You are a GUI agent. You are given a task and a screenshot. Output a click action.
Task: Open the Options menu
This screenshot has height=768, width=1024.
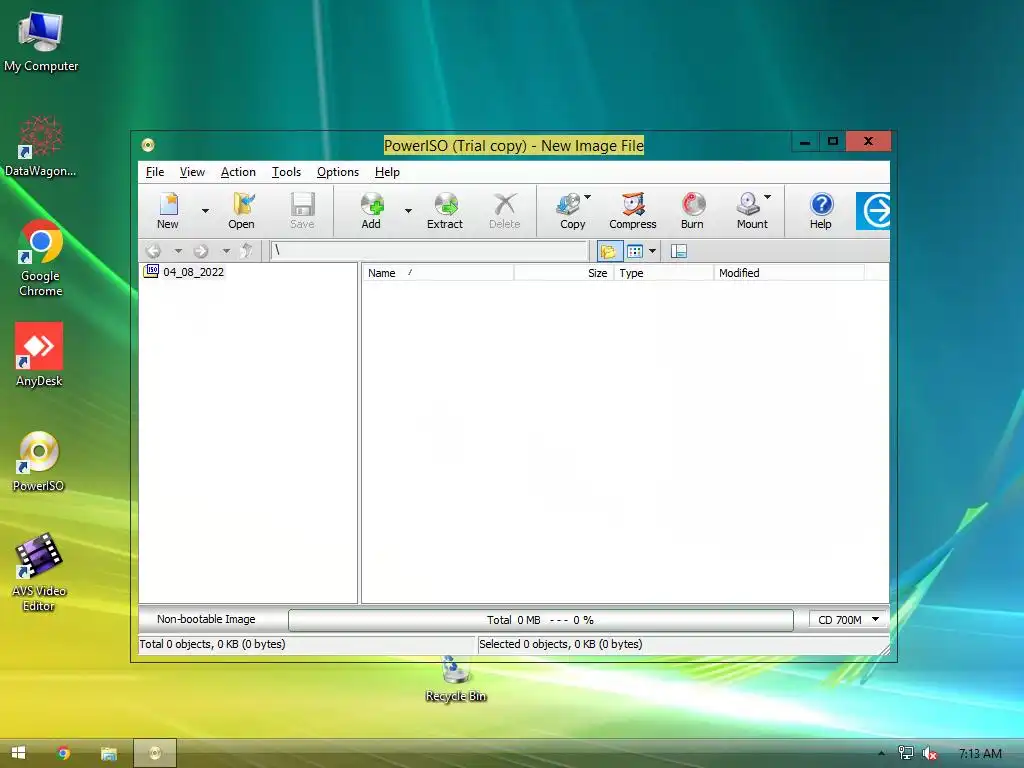(x=338, y=172)
